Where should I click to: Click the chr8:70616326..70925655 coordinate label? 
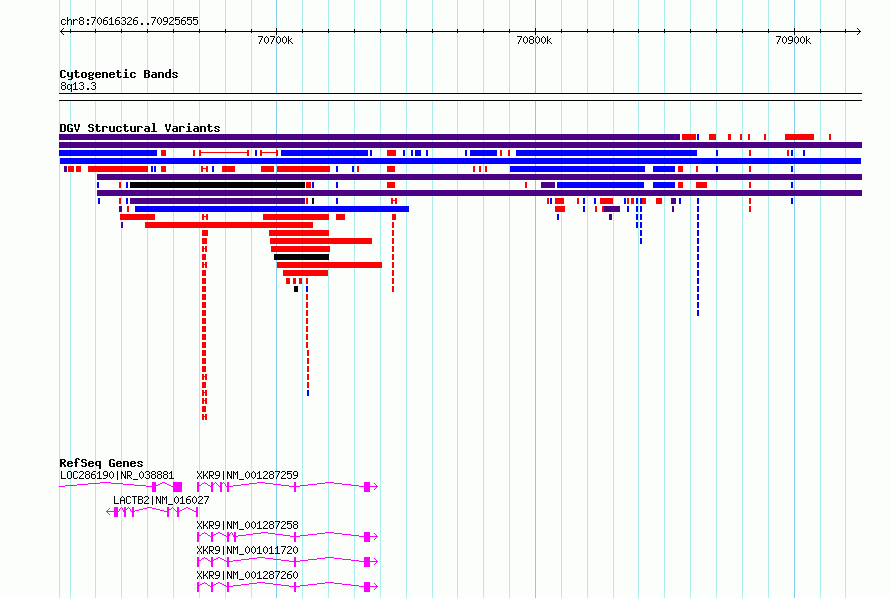click(x=129, y=22)
